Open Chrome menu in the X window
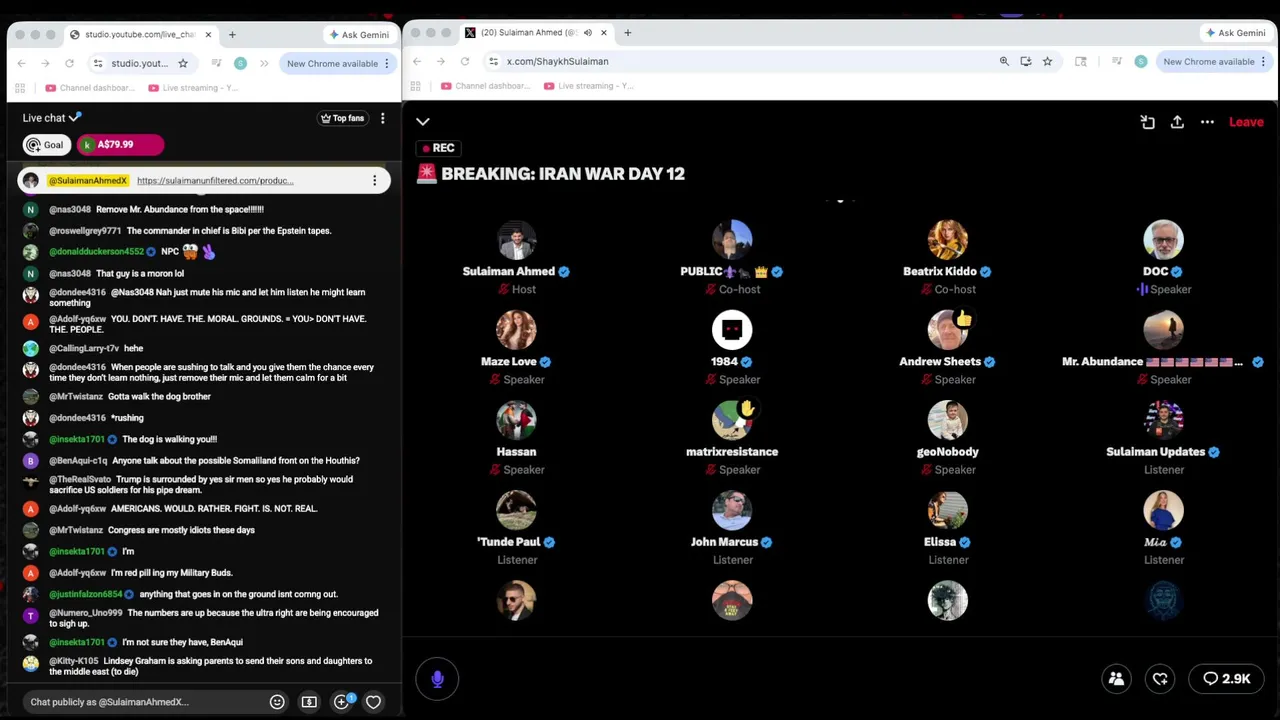Screen dimensions: 1280x720 (1263, 62)
